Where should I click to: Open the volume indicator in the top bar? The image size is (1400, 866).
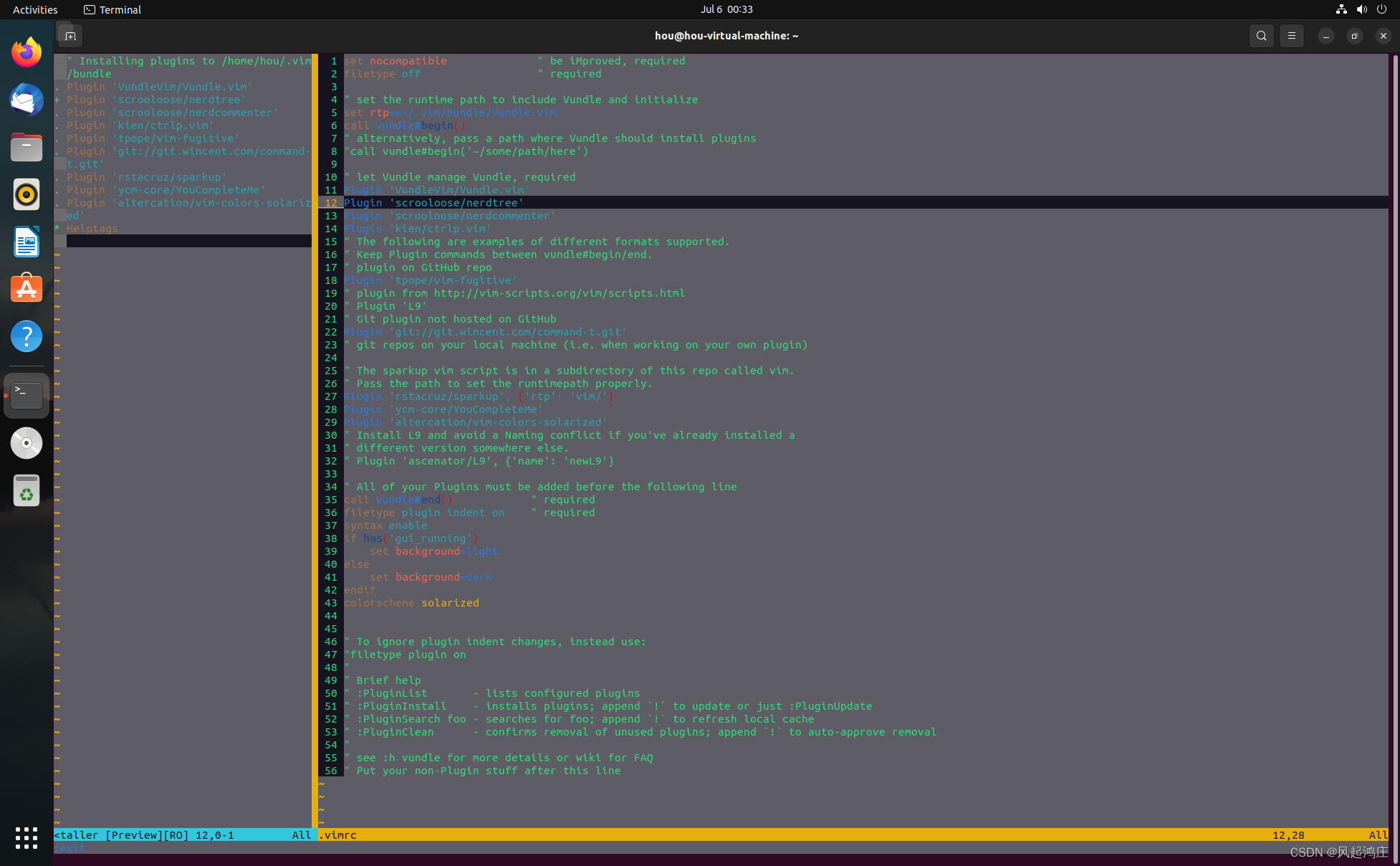tap(1361, 9)
